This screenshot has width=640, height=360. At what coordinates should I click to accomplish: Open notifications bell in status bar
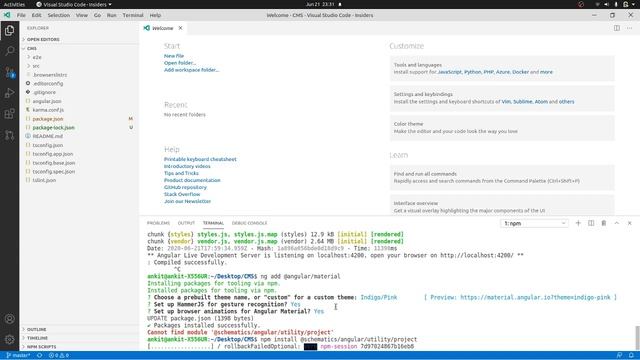(x=631, y=356)
